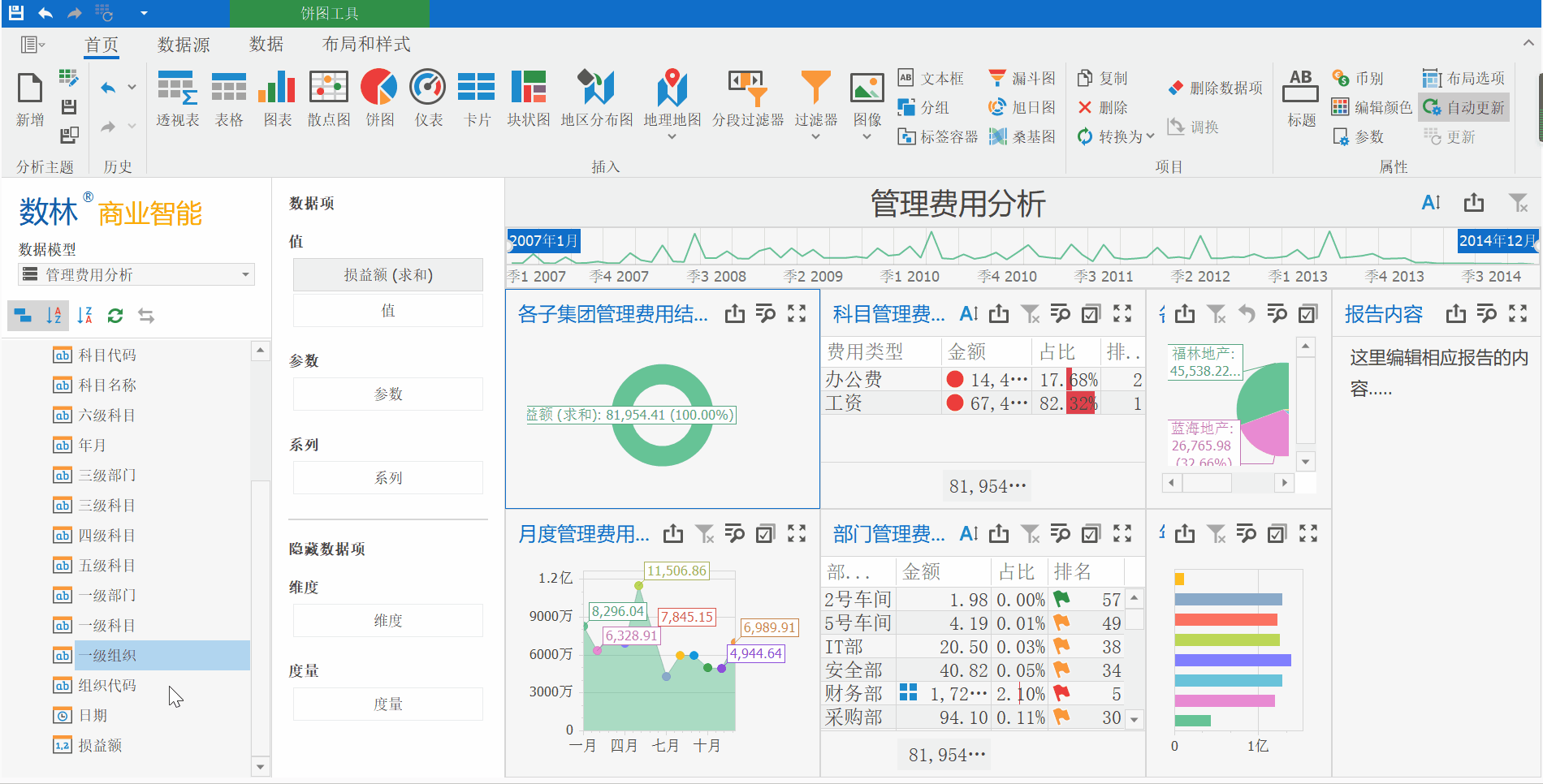
Task: Click the 损益额 (求和) value item
Action: coord(387,274)
